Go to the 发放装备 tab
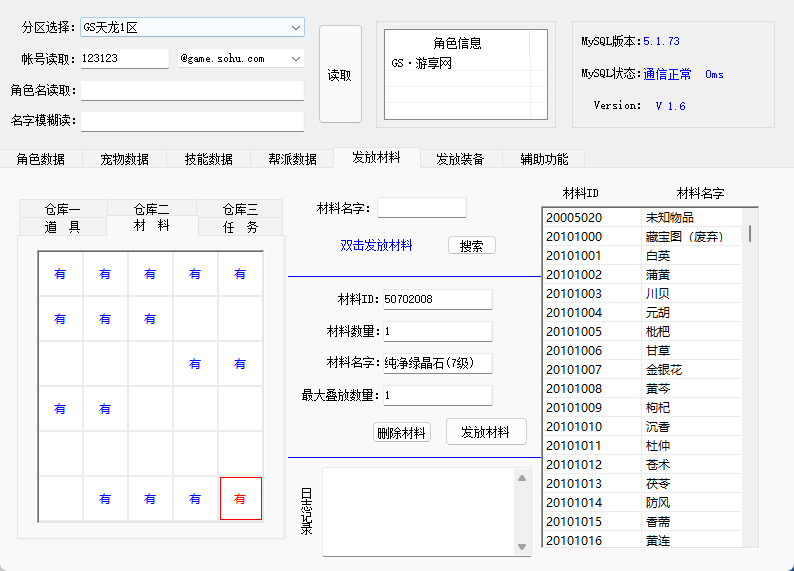Screen dimensions: 794x571 tap(460, 159)
